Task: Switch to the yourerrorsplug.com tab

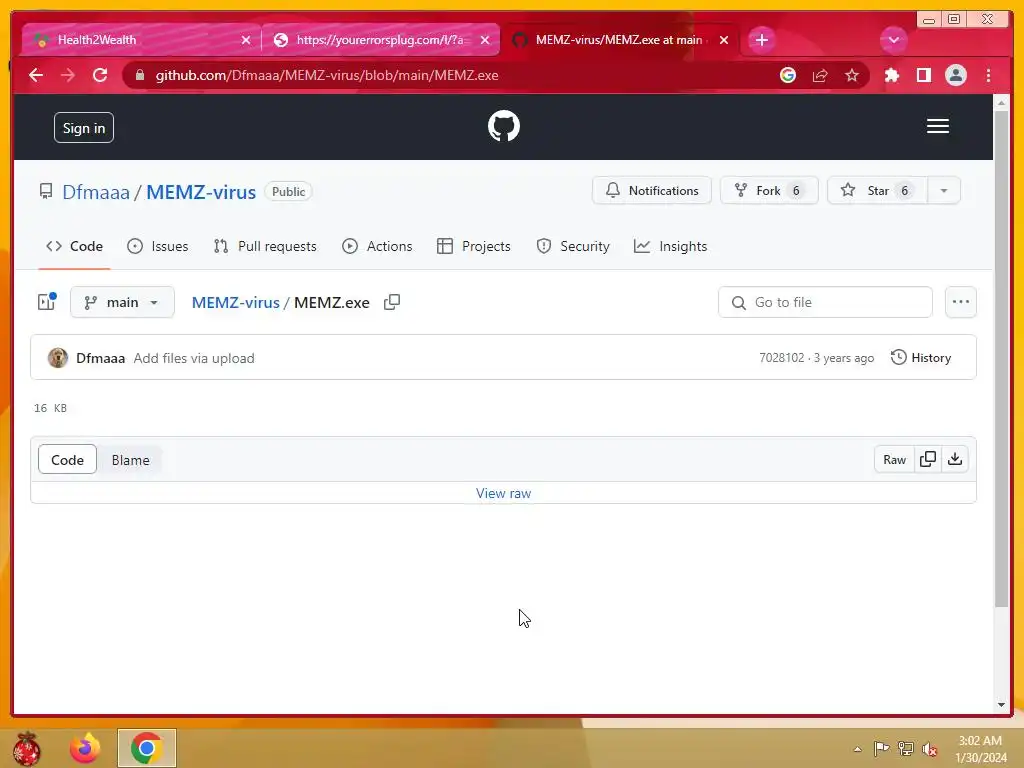Action: (x=380, y=40)
